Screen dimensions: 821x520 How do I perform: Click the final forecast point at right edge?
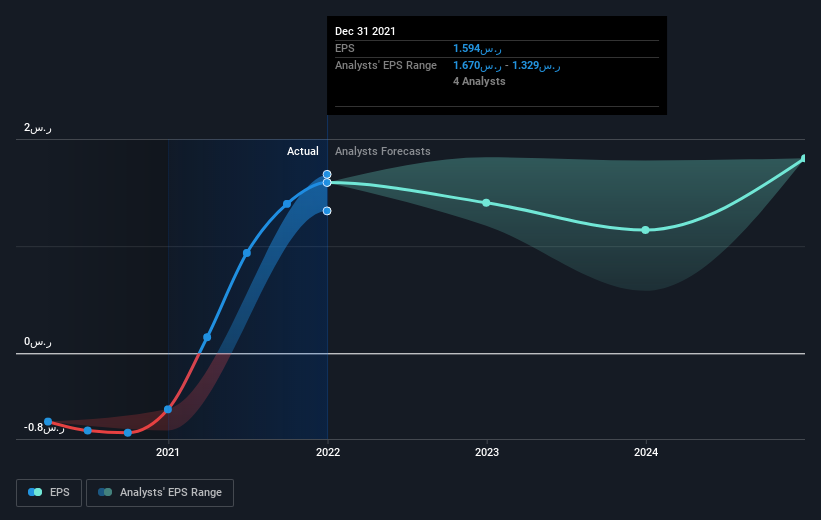(804, 158)
